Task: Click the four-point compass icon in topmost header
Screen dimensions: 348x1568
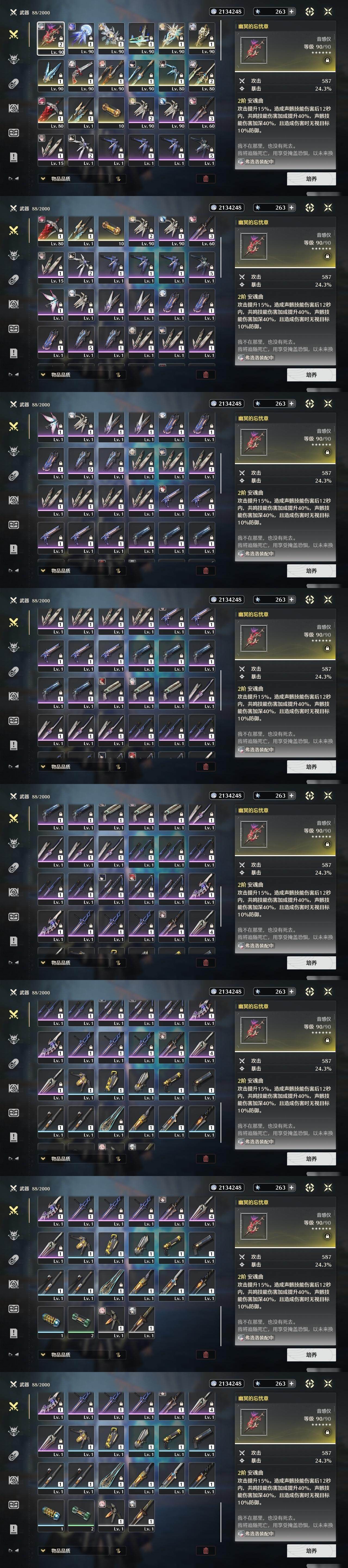Action: coord(309,11)
